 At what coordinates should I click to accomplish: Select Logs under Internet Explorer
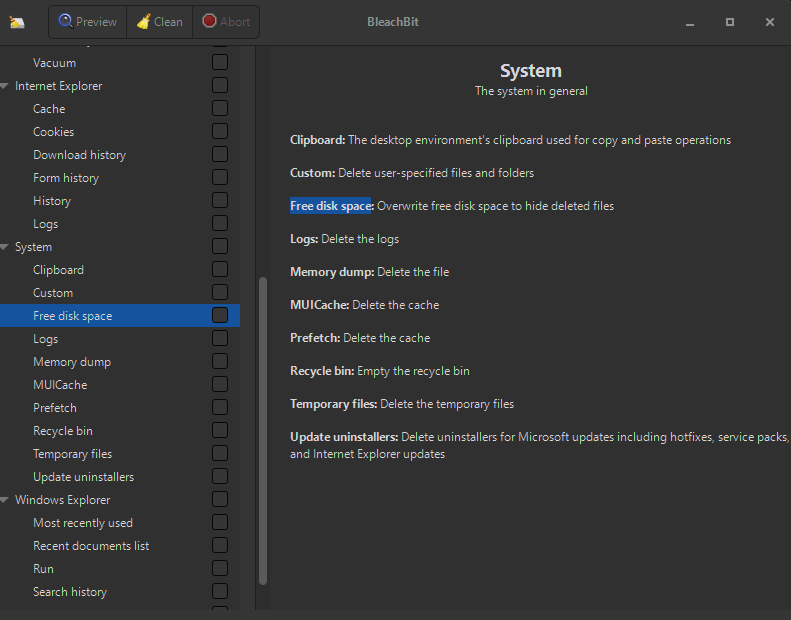coord(45,224)
